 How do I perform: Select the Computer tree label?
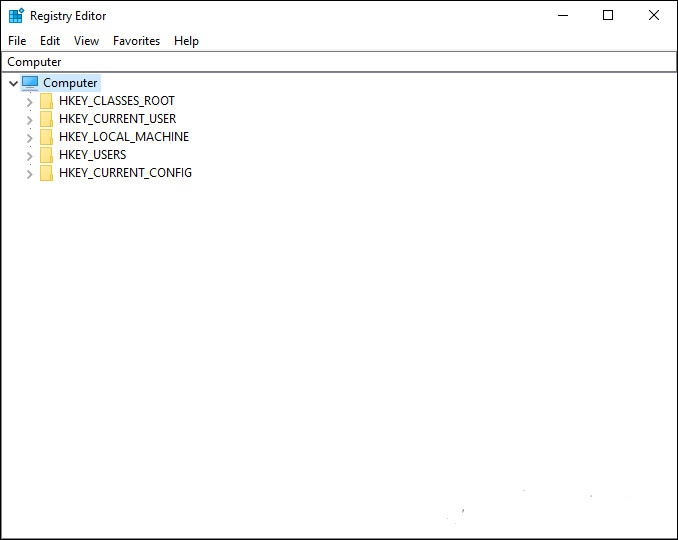pos(70,83)
